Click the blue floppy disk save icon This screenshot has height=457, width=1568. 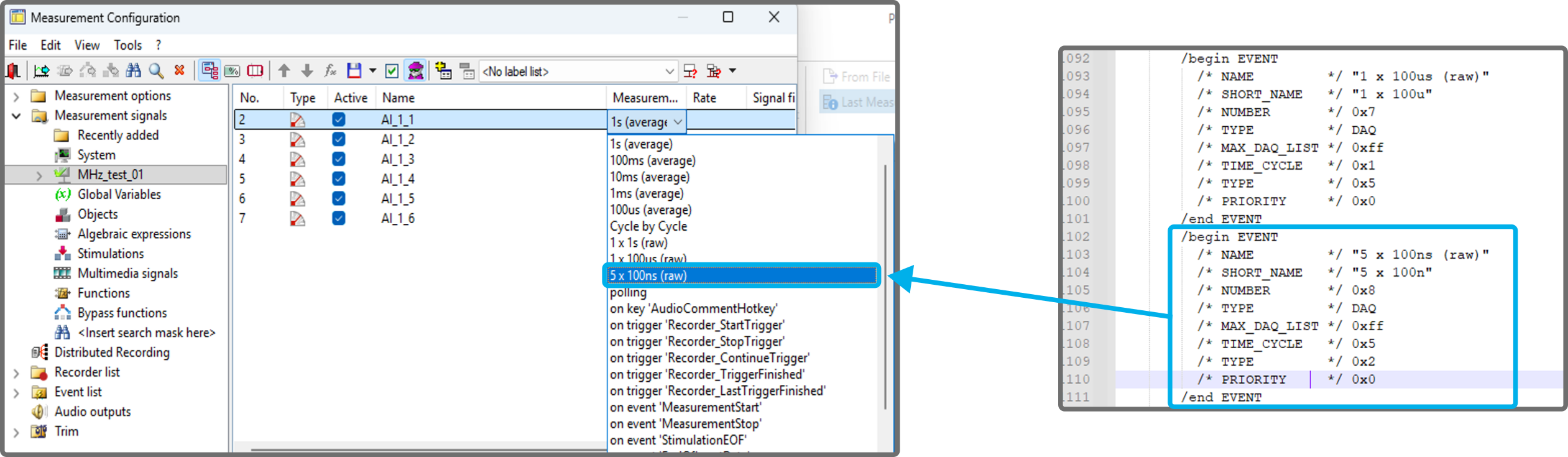point(354,71)
